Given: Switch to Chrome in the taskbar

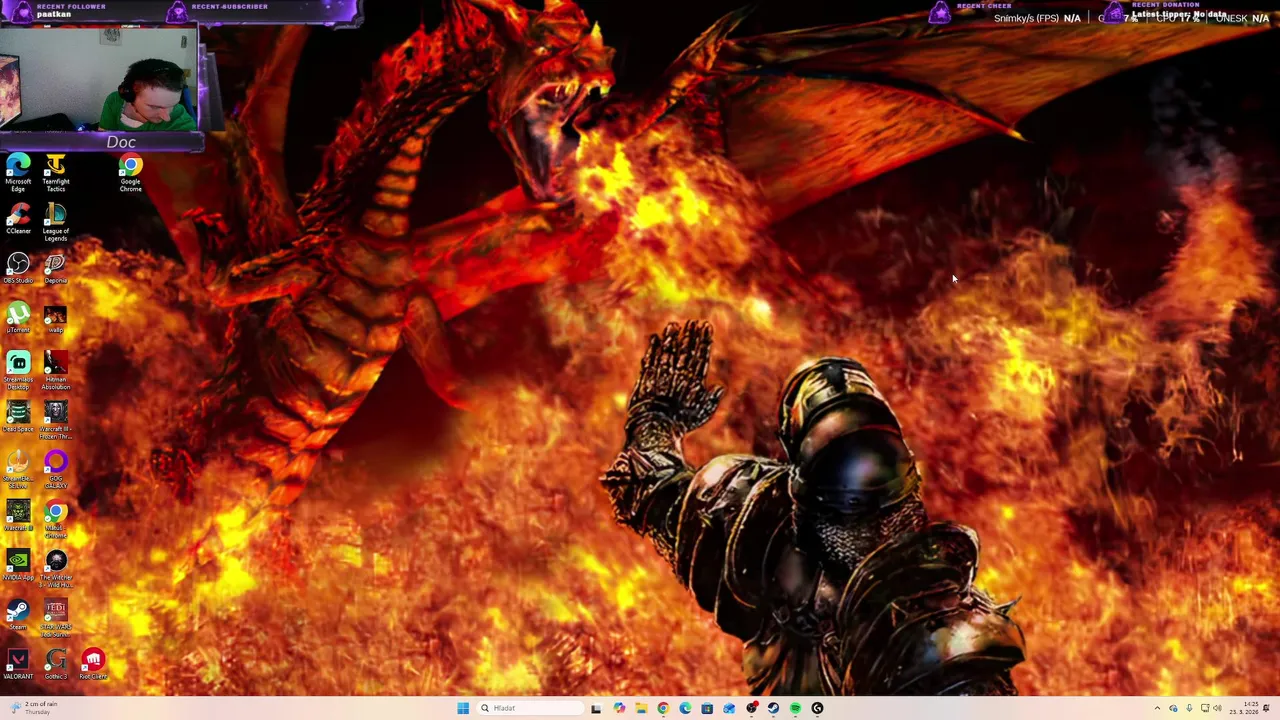Looking at the screenshot, I should [x=663, y=708].
